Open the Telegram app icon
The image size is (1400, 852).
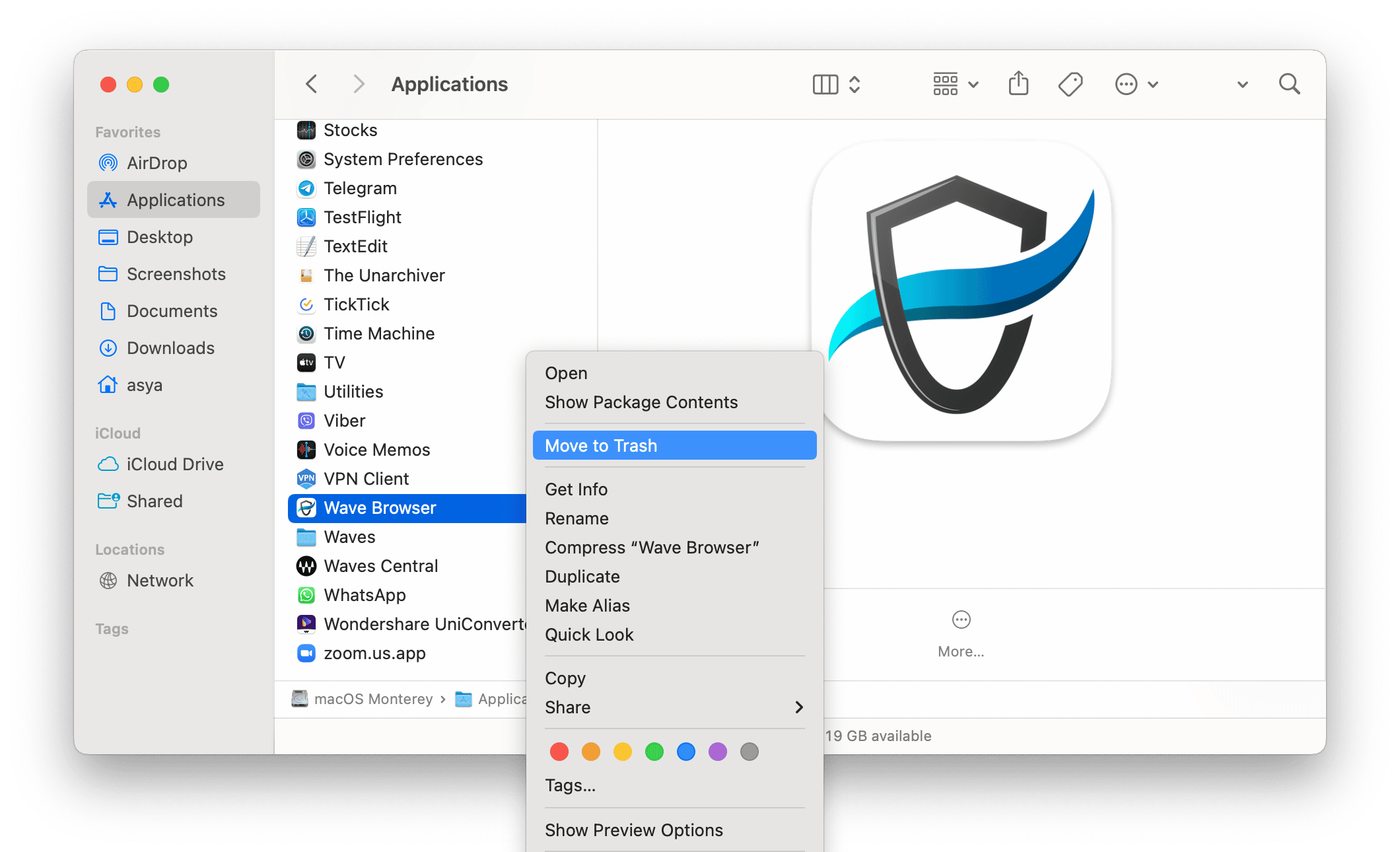pos(306,188)
